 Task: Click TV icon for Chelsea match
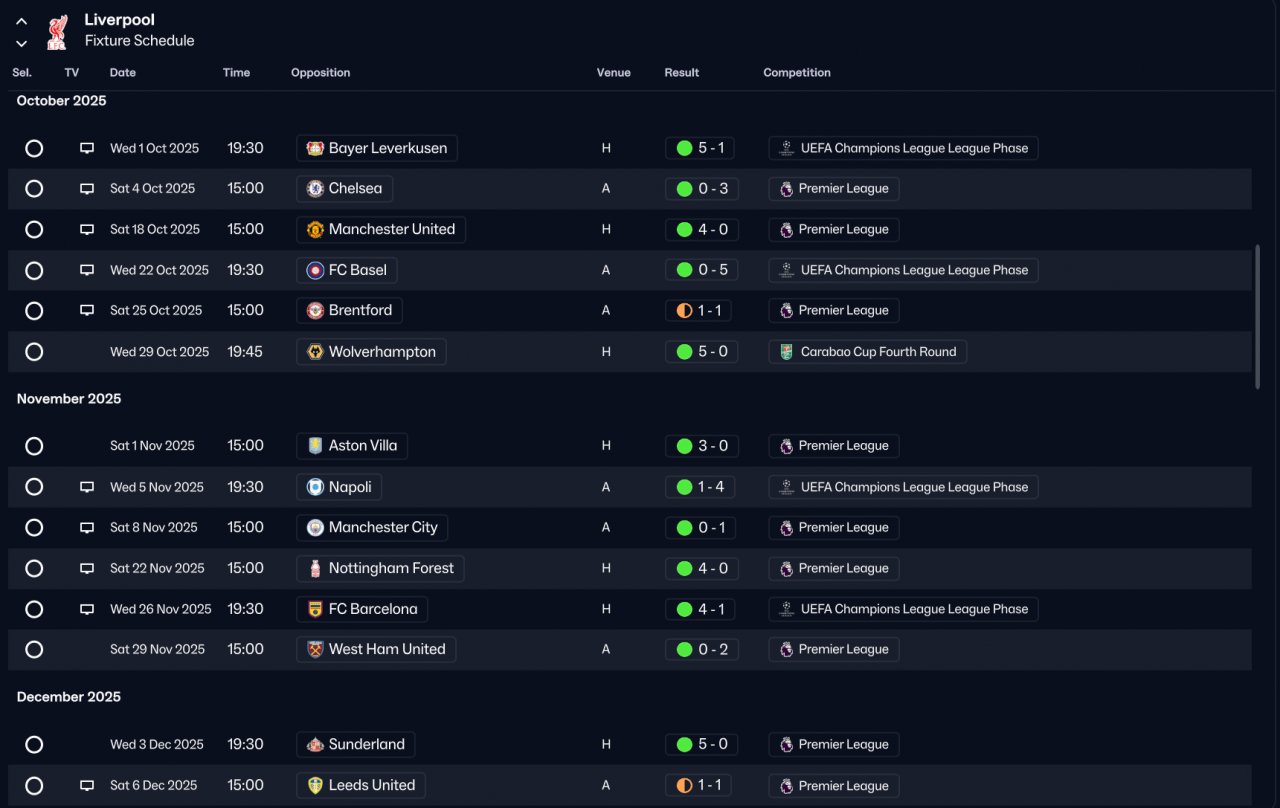pyautogui.click(x=87, y=189)
